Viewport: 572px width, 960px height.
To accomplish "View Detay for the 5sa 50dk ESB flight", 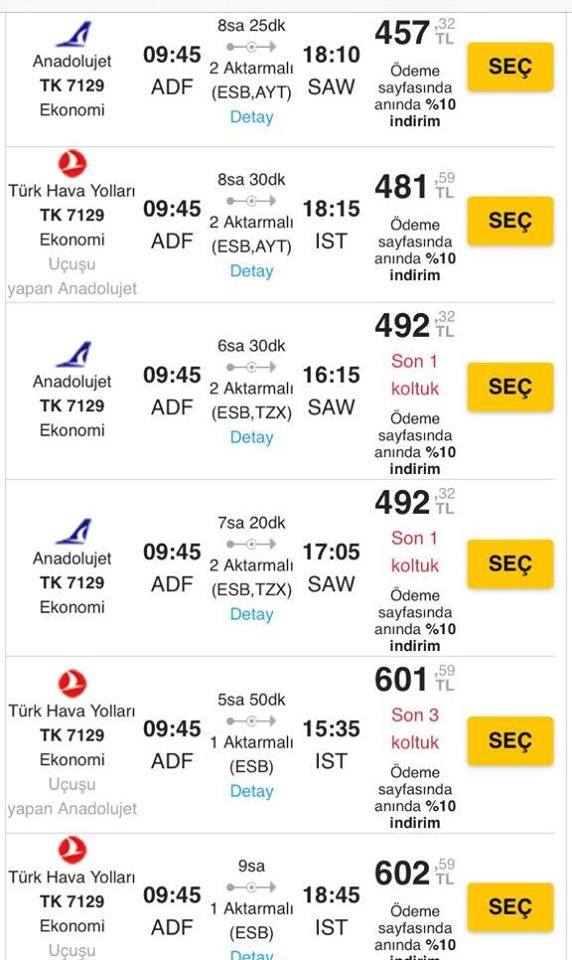I will (251, 791).
